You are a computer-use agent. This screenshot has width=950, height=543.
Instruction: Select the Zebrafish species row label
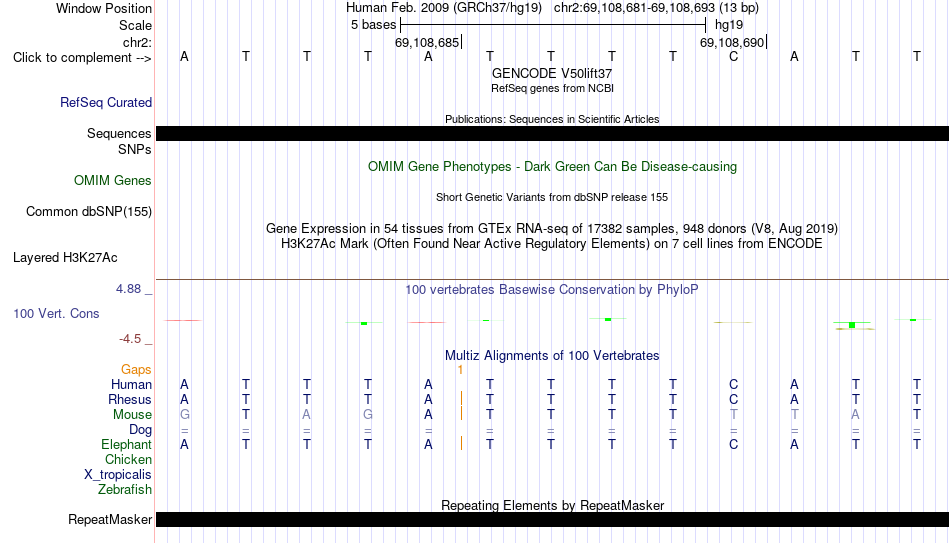[125, 489]
